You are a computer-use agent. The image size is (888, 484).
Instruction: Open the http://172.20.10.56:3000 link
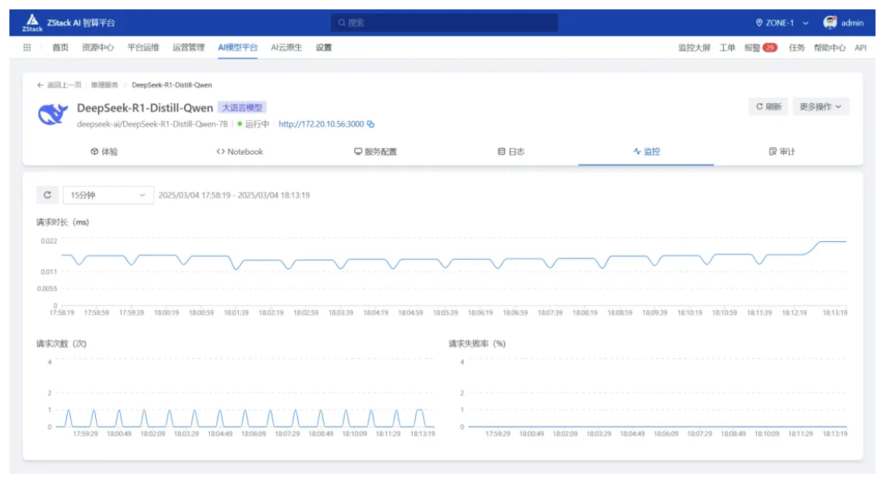click(320, 125)
